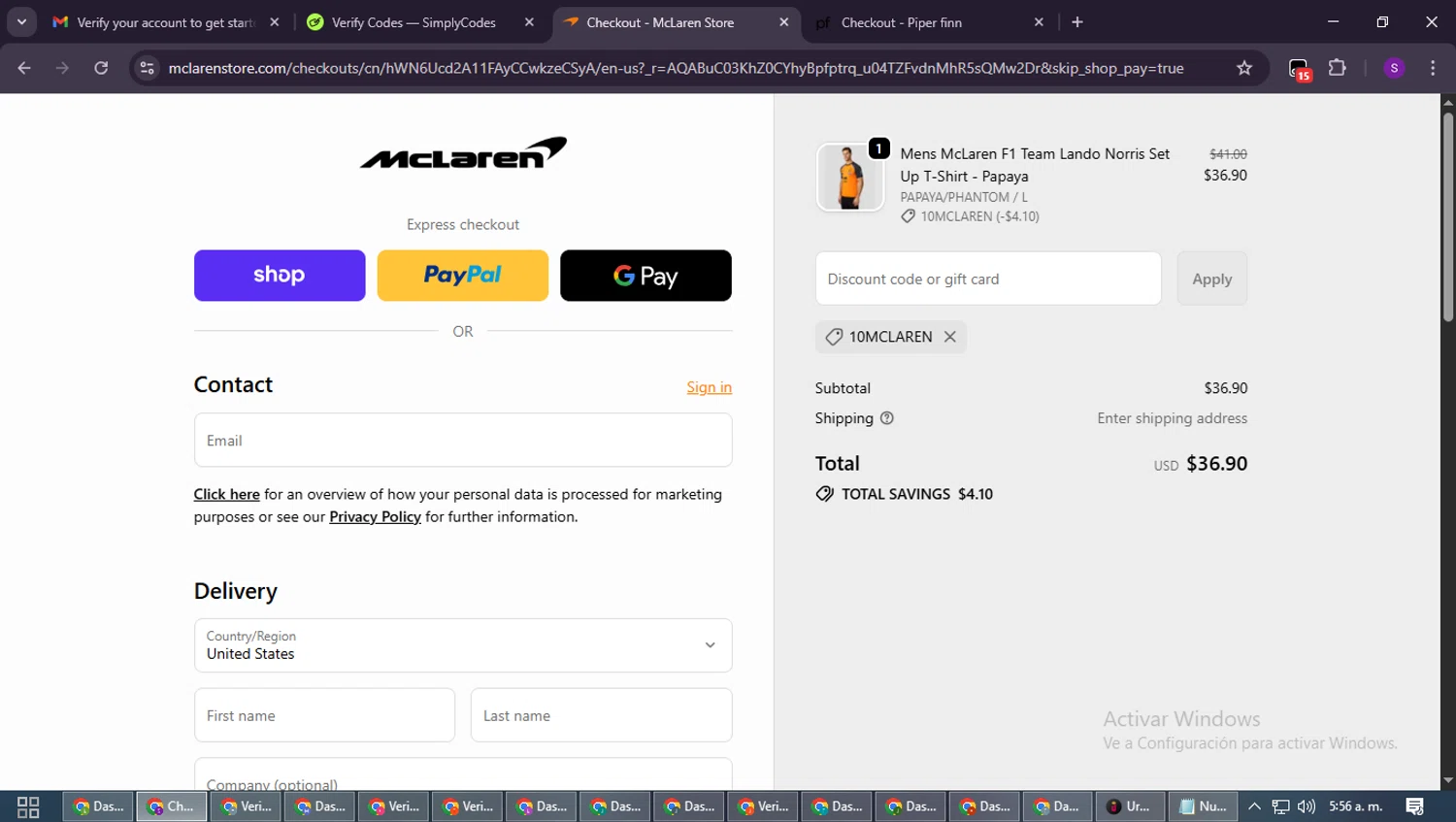Click the Subtotal label
The height and width of the screenshot is (822, 1456).
point(843,388)
